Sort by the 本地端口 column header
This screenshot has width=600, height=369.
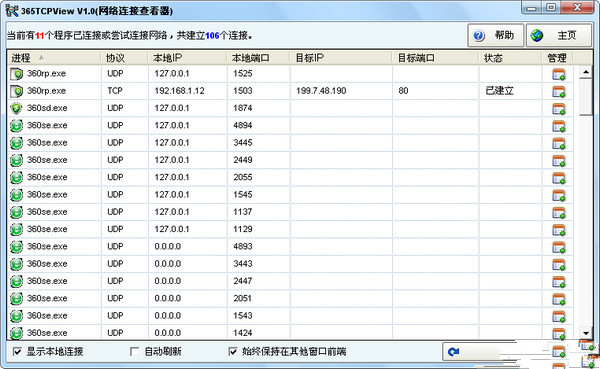click(258, 58)
